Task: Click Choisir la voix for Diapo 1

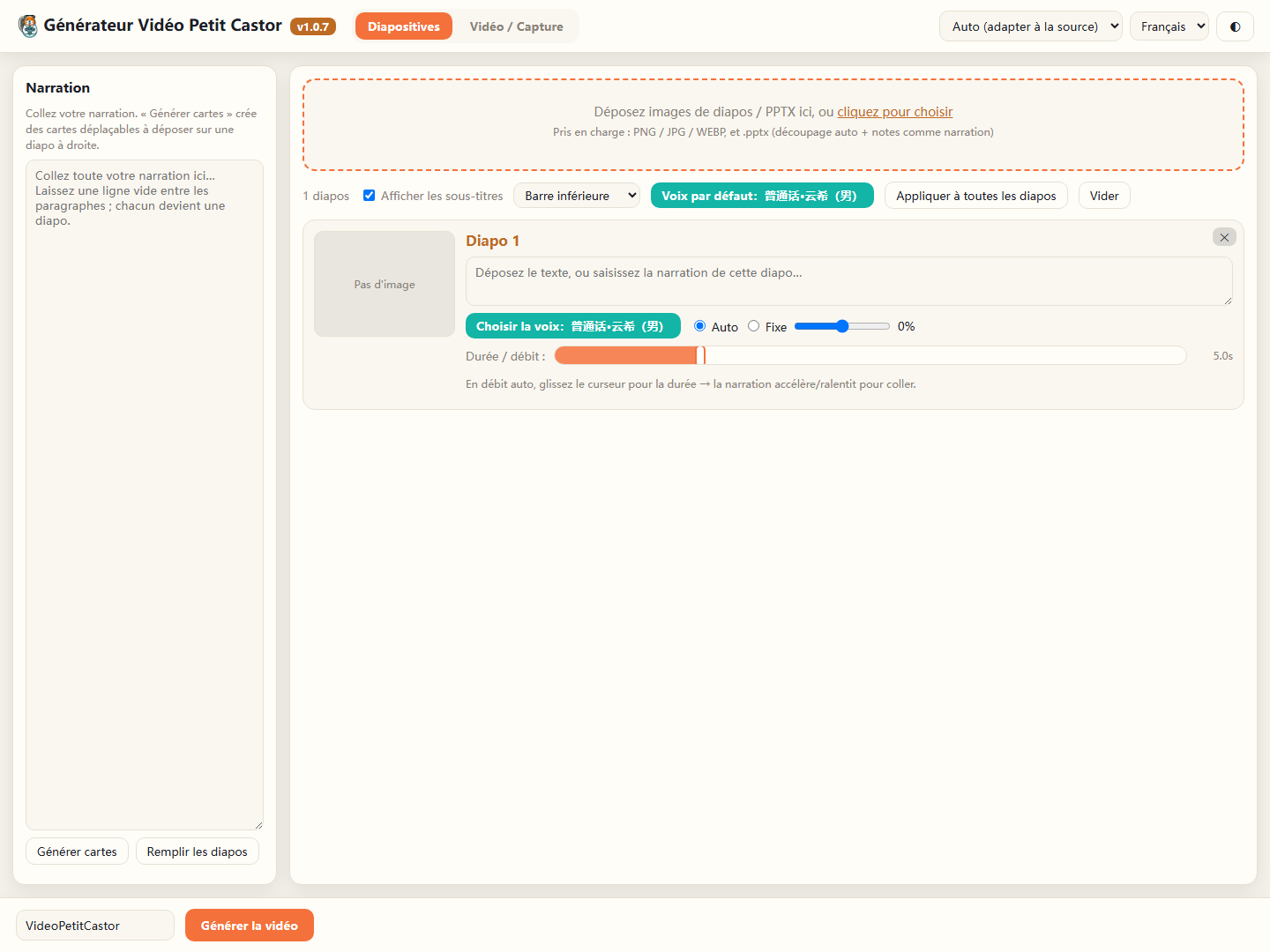Action: coord(573,326)
